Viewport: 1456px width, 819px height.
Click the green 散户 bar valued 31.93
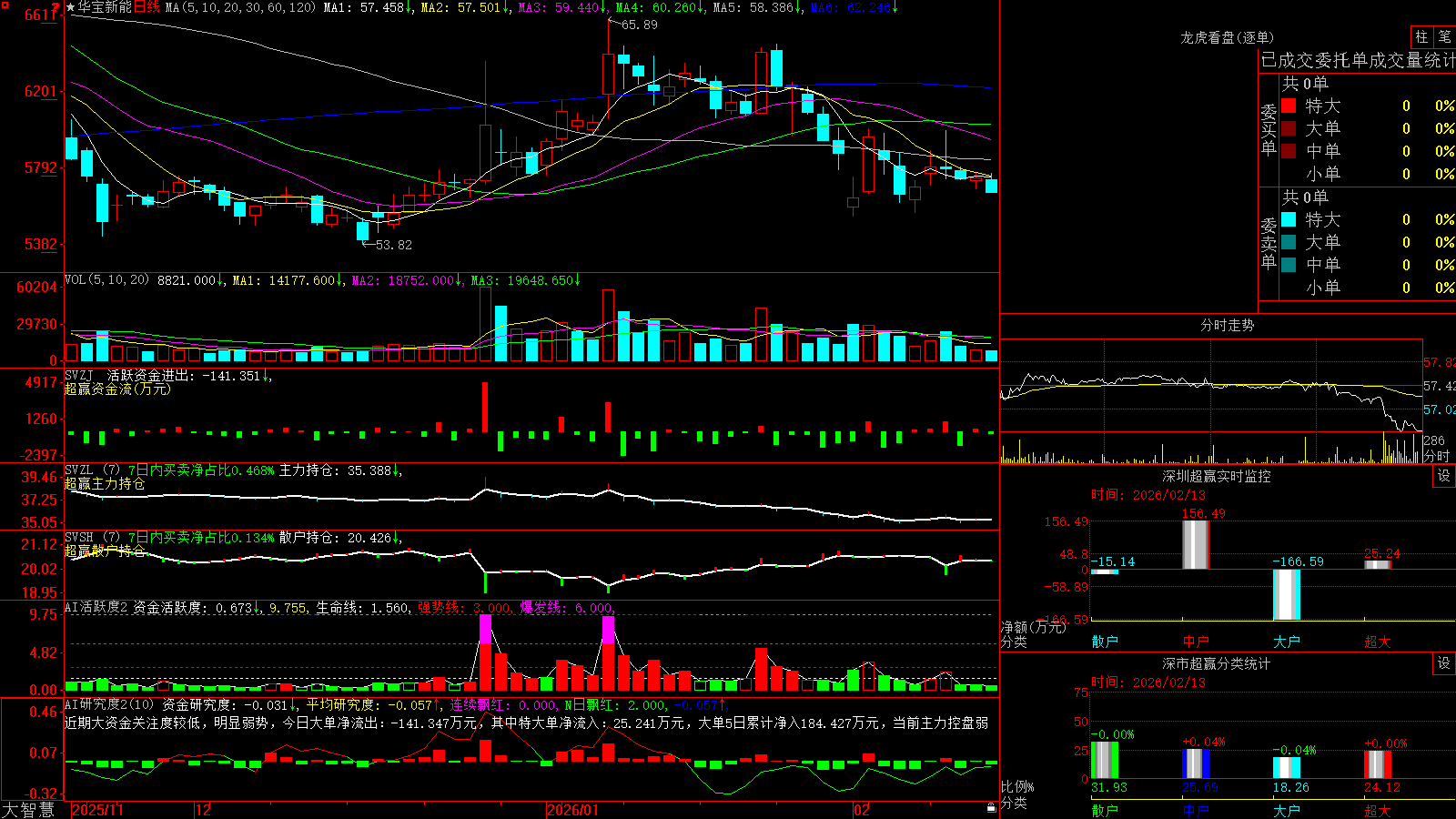pyautogui.click(x=1104, y=761)
